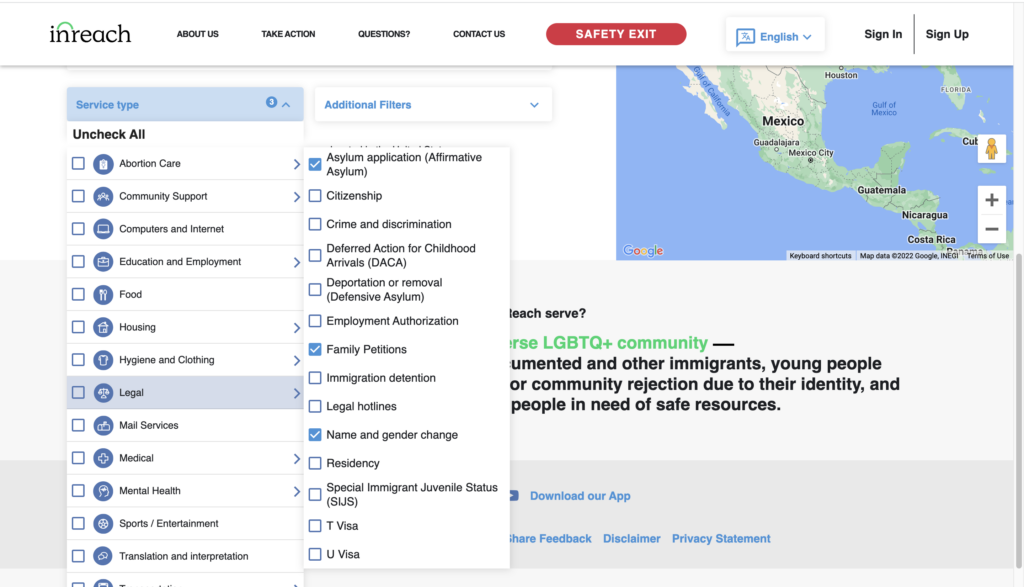The height and width of the screenshot is (587, 1024).
Task: Click the Hygiene and Clothing shirt icon
Action: click(103, 360)
